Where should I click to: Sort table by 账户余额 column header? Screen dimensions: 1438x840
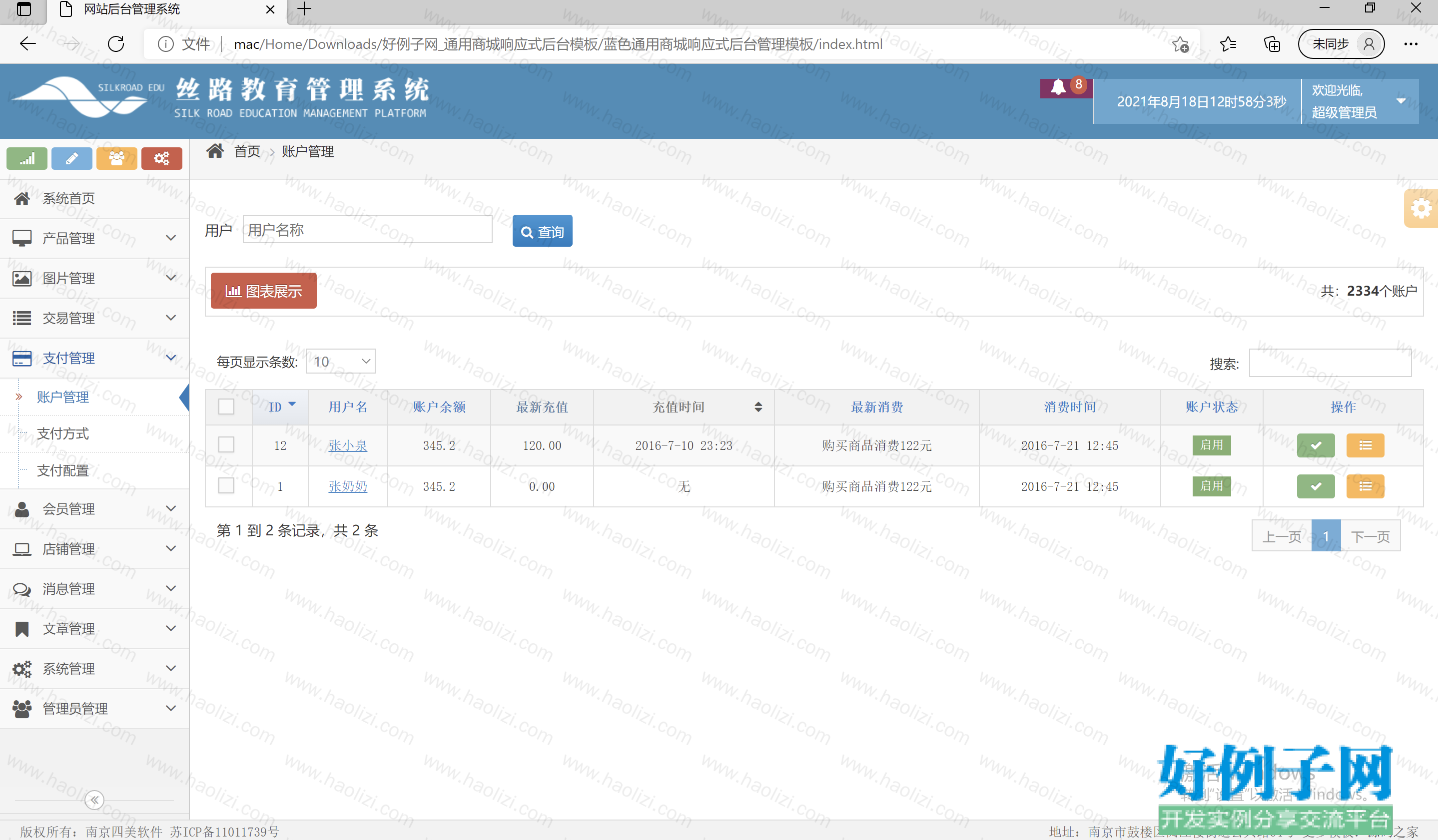click(439, 407)
